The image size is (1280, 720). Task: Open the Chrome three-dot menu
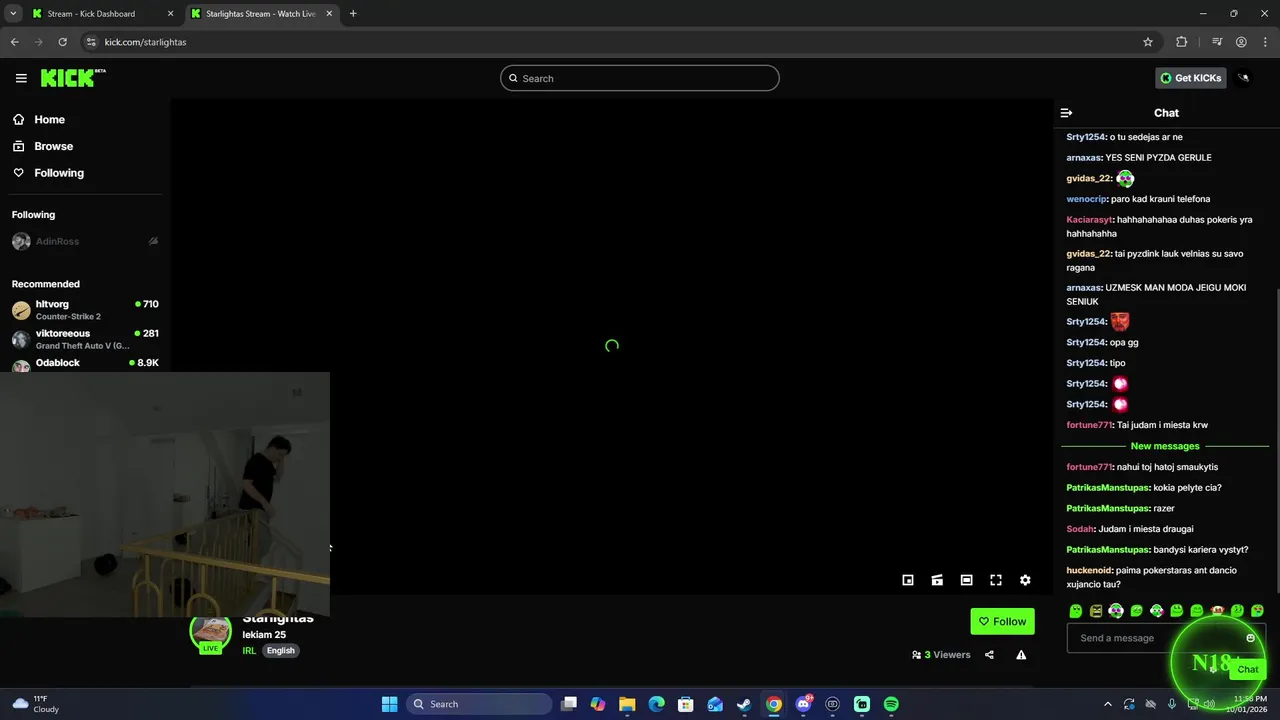(x=1265, y=42)
